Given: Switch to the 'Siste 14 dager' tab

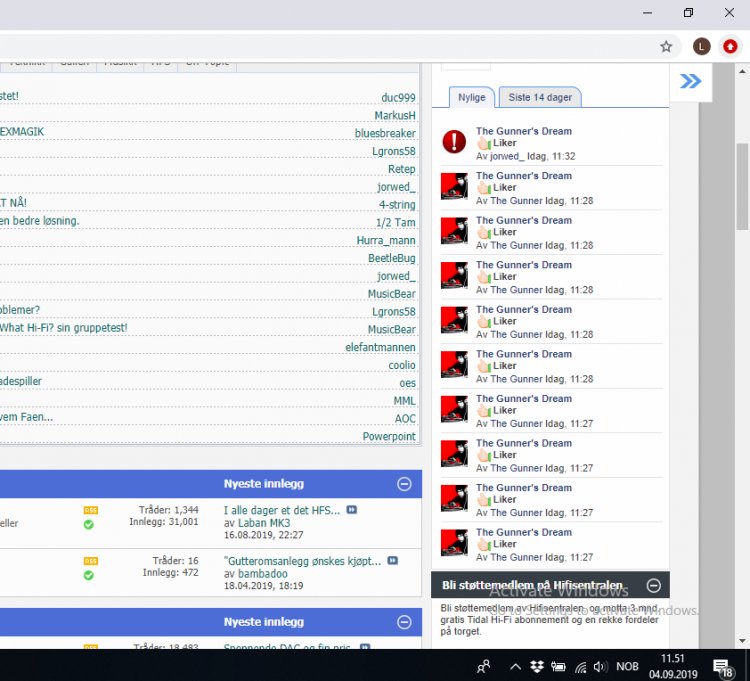Looking at the screenshot, I should [540, 97].
